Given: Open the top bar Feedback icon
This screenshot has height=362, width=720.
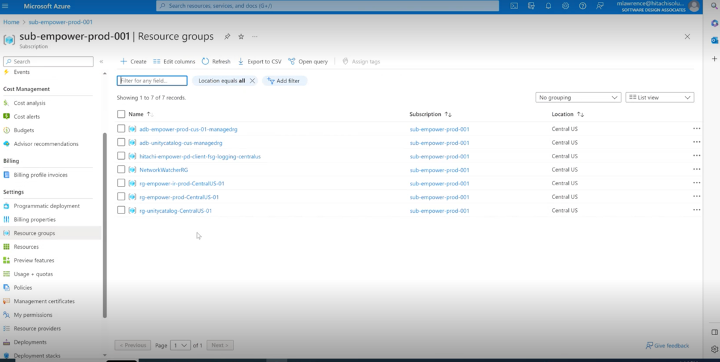Looking at the screenshot, I should coord(600,6).
